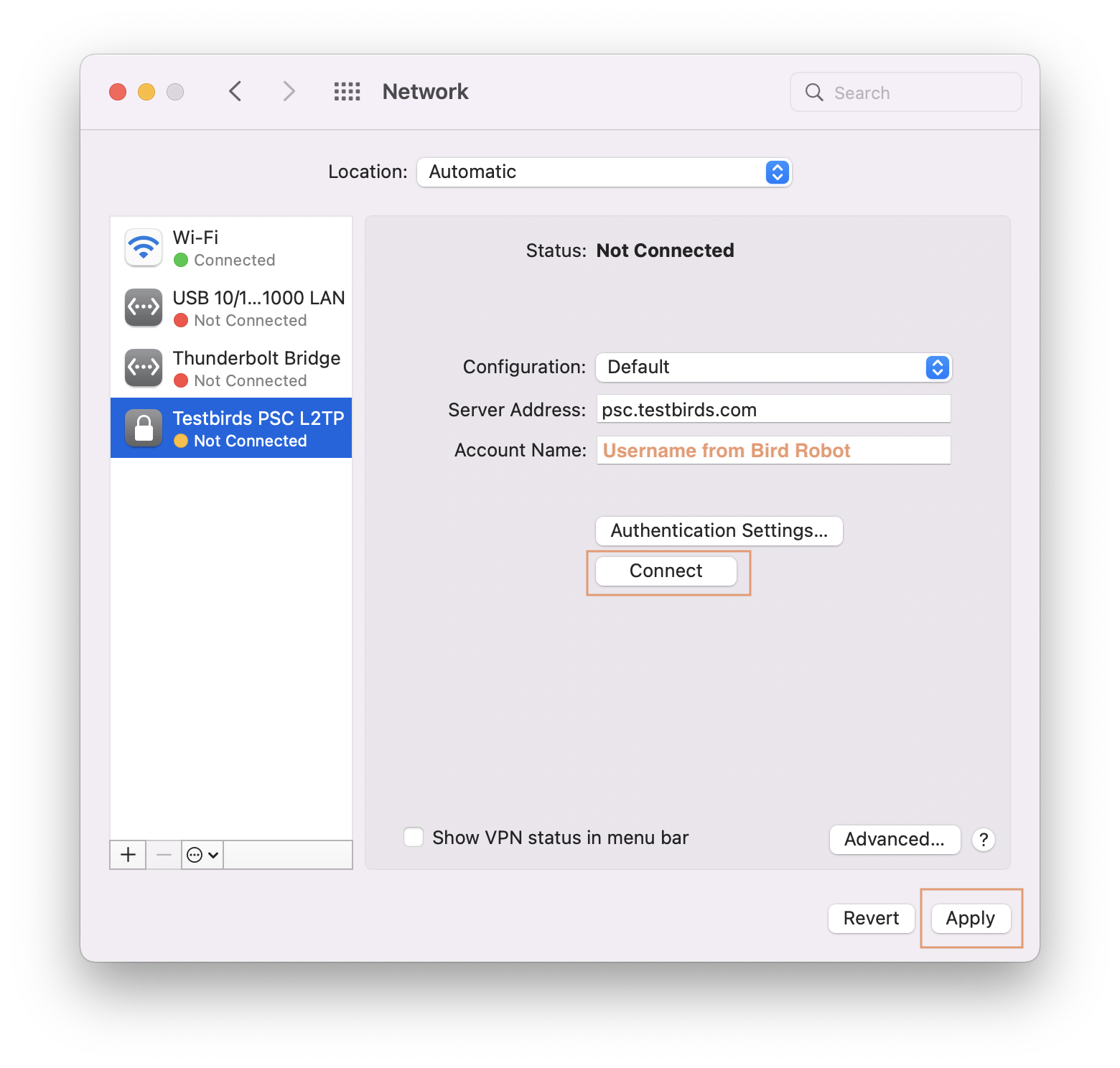Click the back navigation arrow
Viewport: 1120px width, 1068px height.
pos(235,91)
